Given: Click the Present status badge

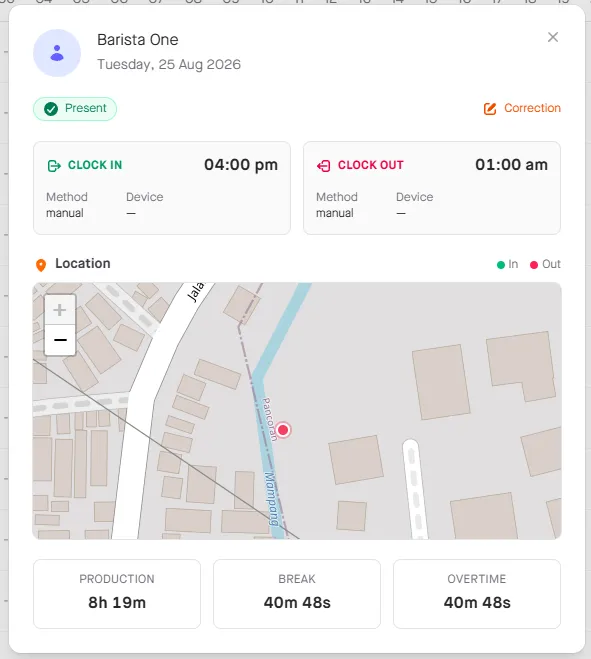Looking at the screenshot, I should (x=75, y=109).
